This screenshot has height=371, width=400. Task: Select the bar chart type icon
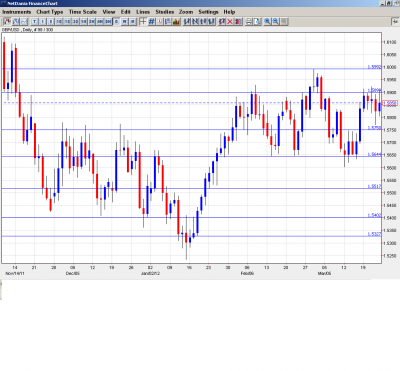pos(16,22)
